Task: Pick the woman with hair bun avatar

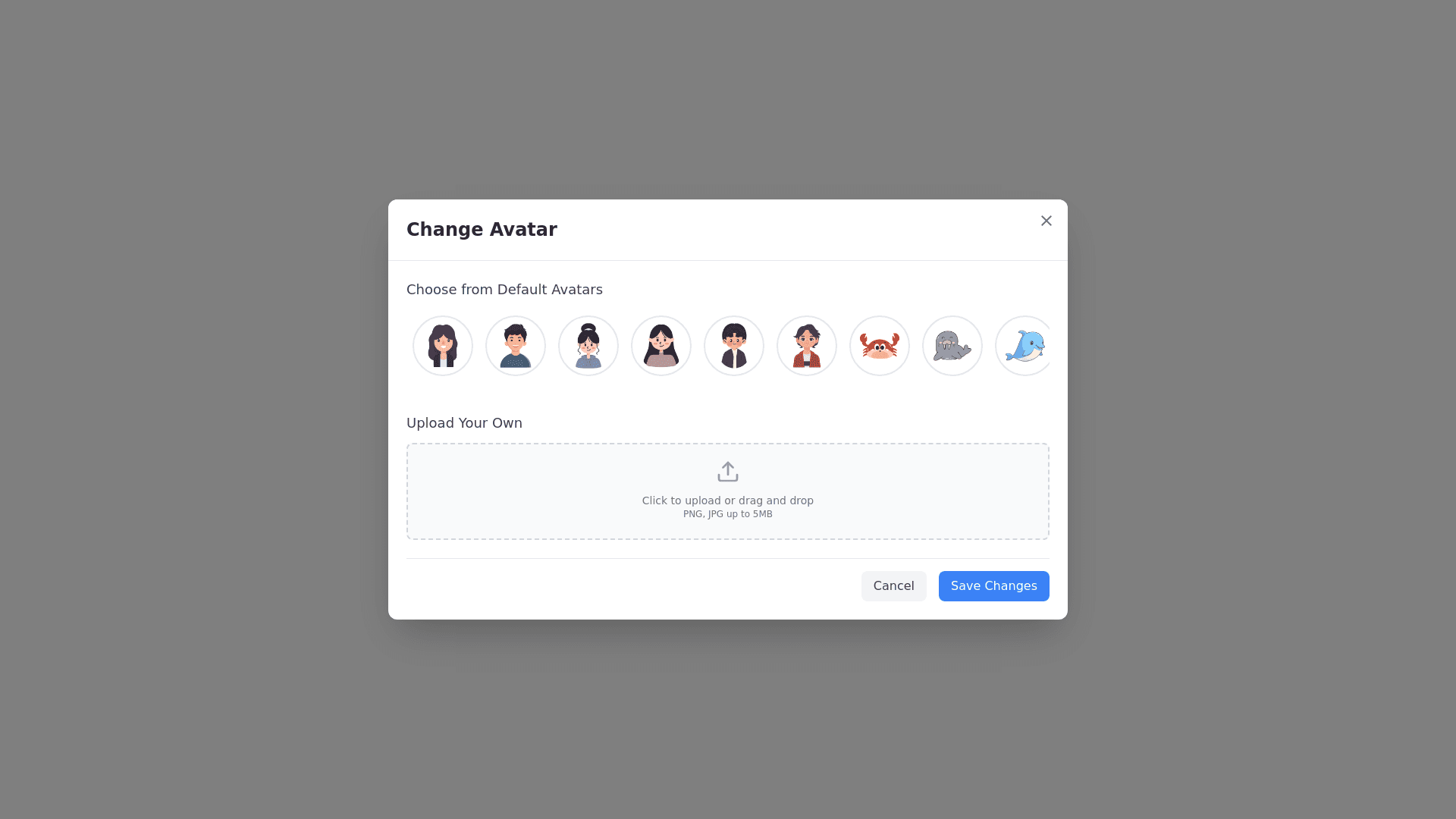Action: [588, 346]
